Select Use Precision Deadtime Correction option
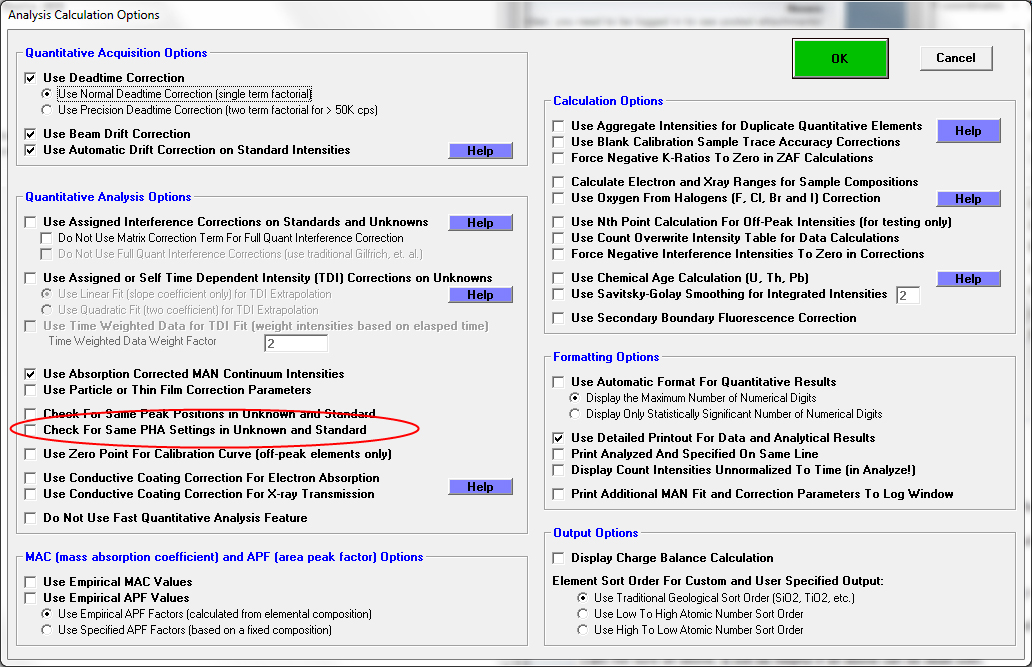This screenshot has height=667, width=1032. tap(47, 110)
